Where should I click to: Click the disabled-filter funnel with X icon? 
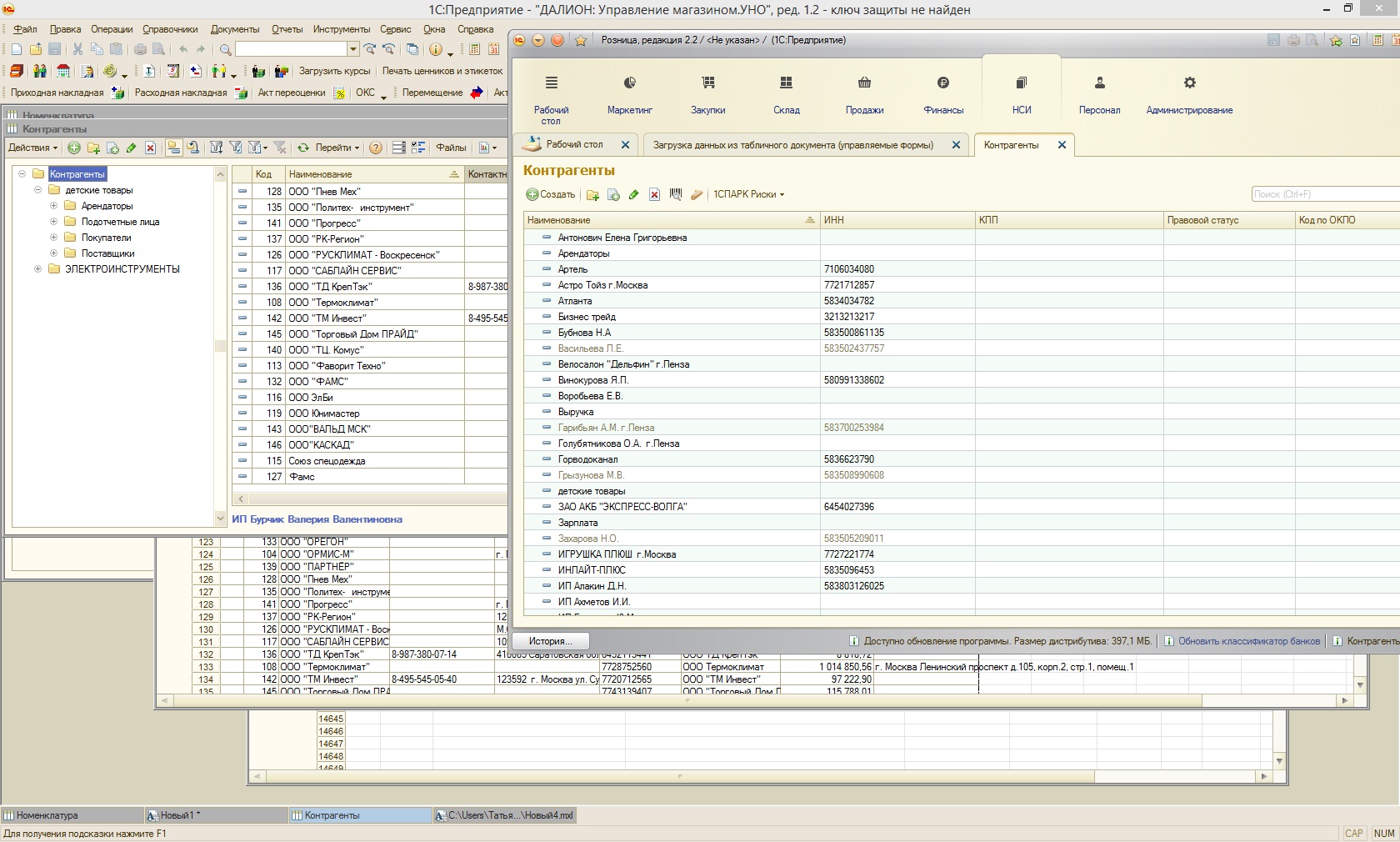[x=280, y=148]
